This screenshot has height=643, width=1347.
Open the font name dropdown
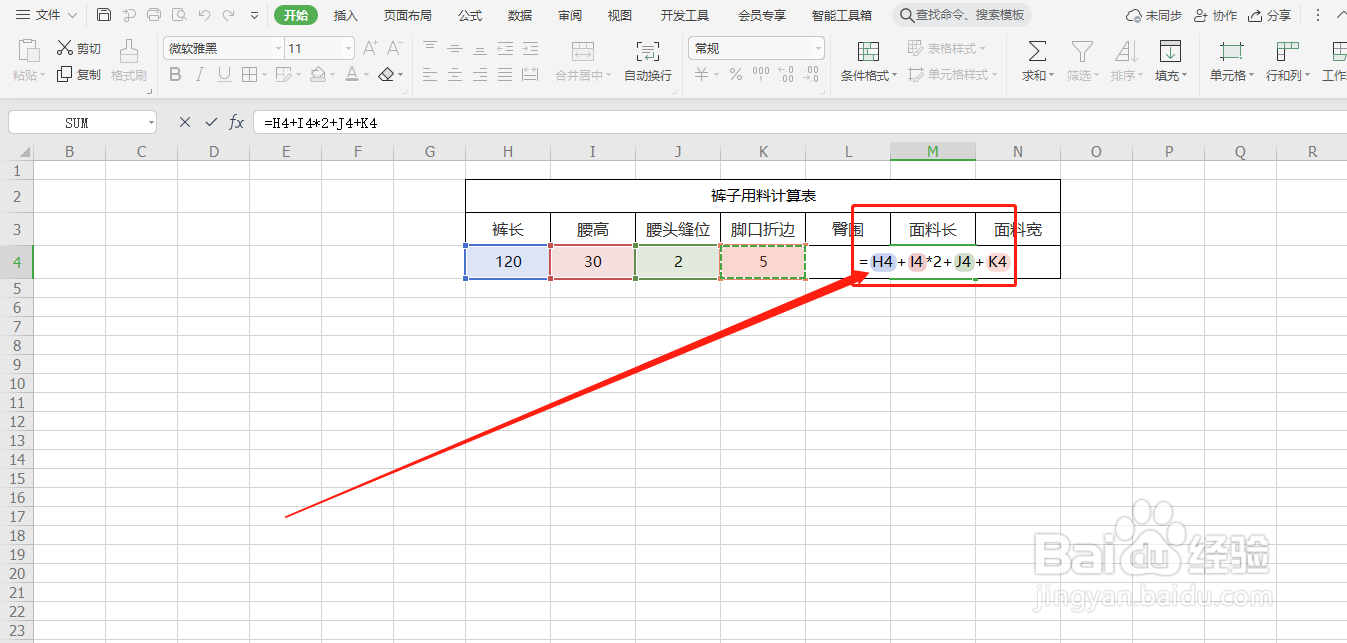pos(277,47)
